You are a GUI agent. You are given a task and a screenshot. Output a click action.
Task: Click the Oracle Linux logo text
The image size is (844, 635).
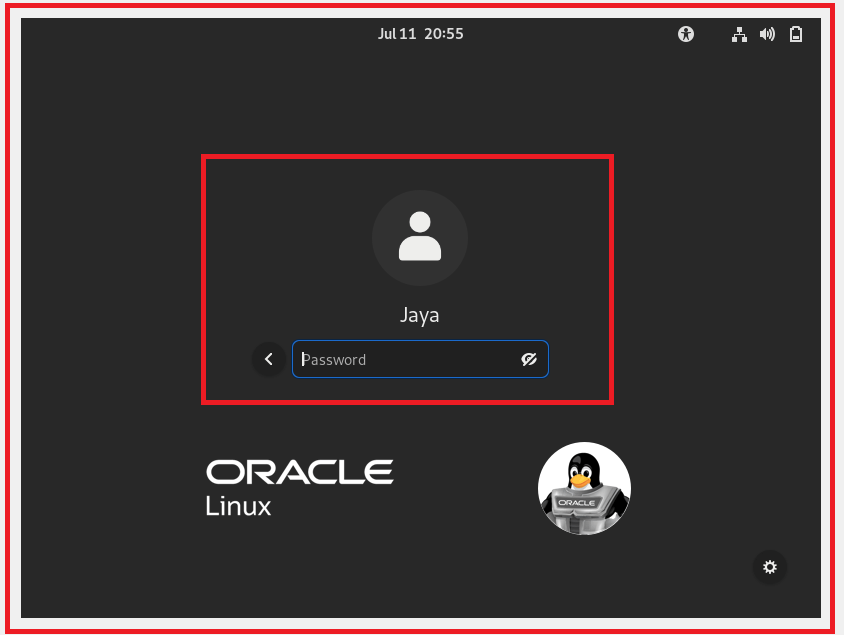pos(299,488)
